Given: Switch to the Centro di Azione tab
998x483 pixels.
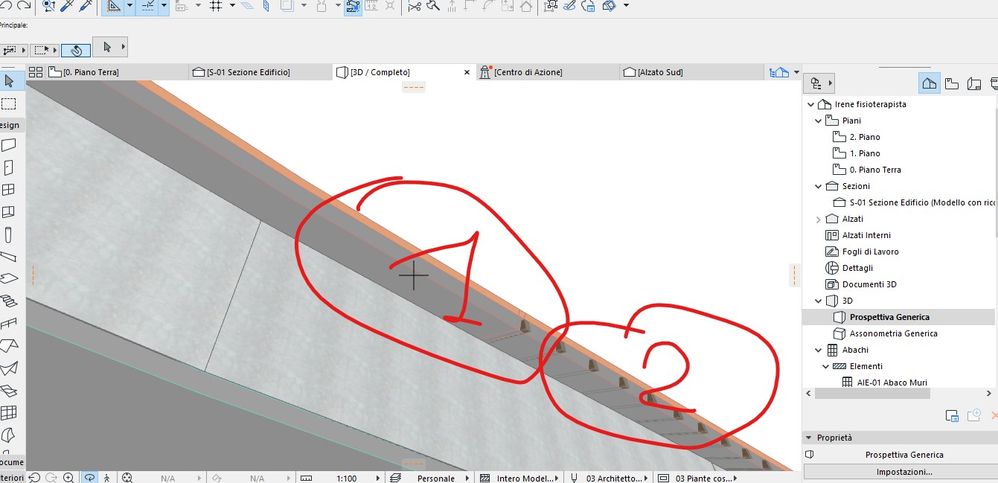Looking at the screenshot, I should point(547,73).
